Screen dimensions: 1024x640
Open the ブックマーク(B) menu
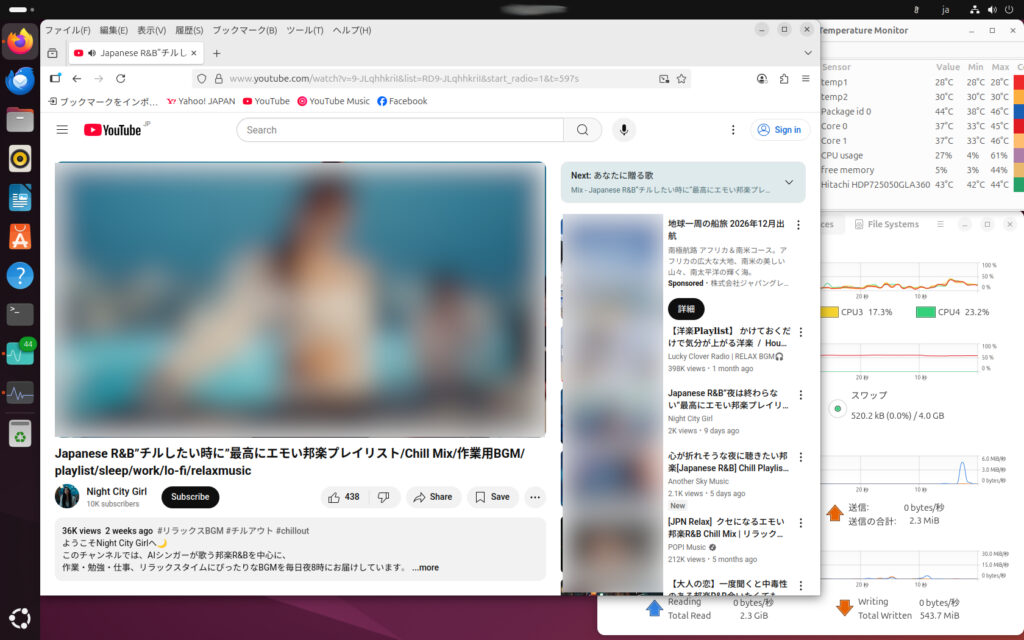[x=245, y=30]
